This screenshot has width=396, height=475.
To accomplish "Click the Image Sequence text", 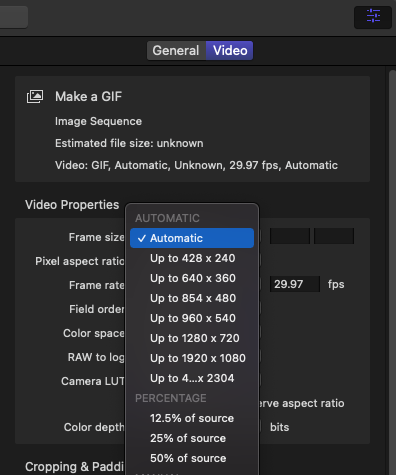I will (x=98, y=121).
